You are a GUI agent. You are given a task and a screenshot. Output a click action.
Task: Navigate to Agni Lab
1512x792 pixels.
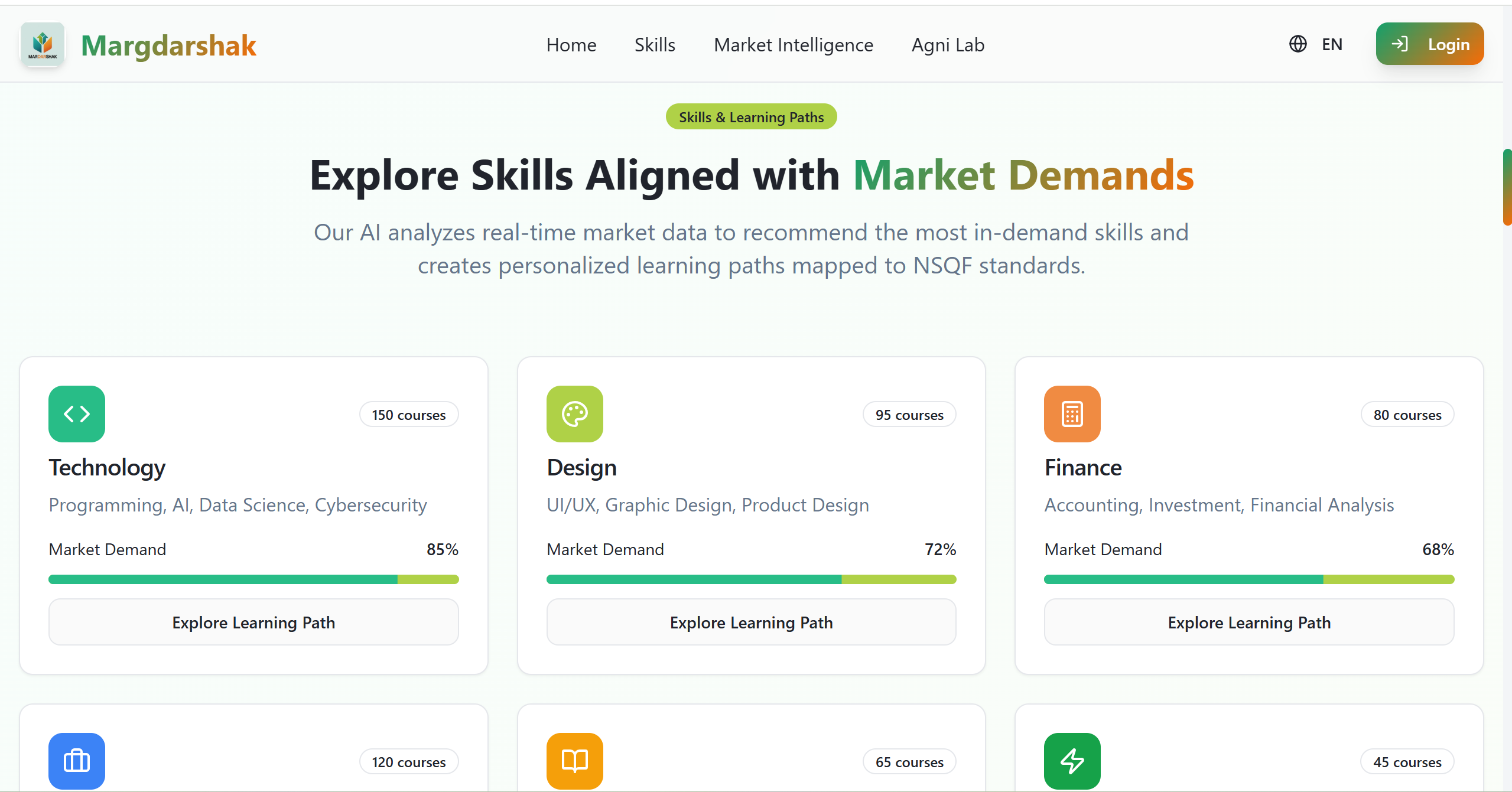948,45
